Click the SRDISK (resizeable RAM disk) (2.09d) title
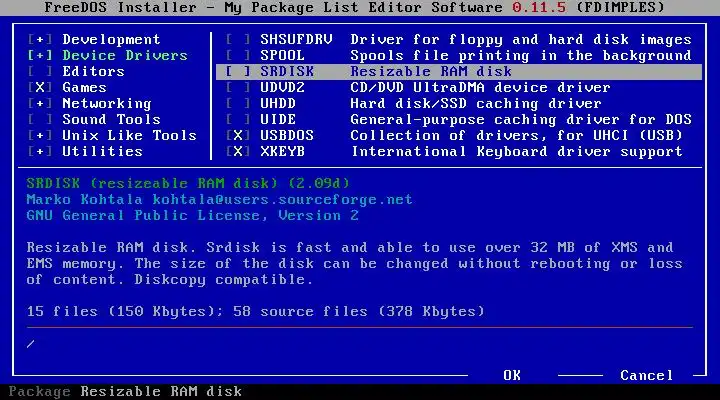 (x=188, y=184)
